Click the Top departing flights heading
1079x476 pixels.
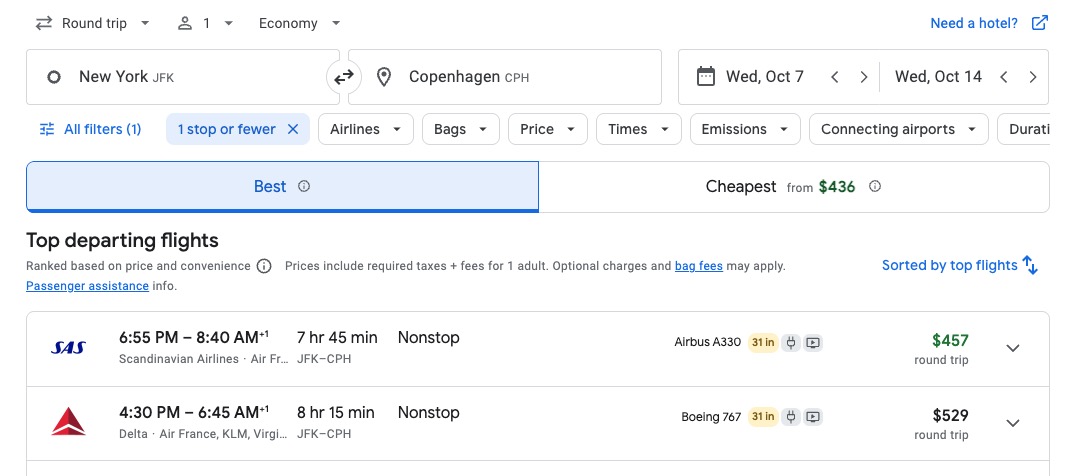pyautogui.click(x=122, y=240)
